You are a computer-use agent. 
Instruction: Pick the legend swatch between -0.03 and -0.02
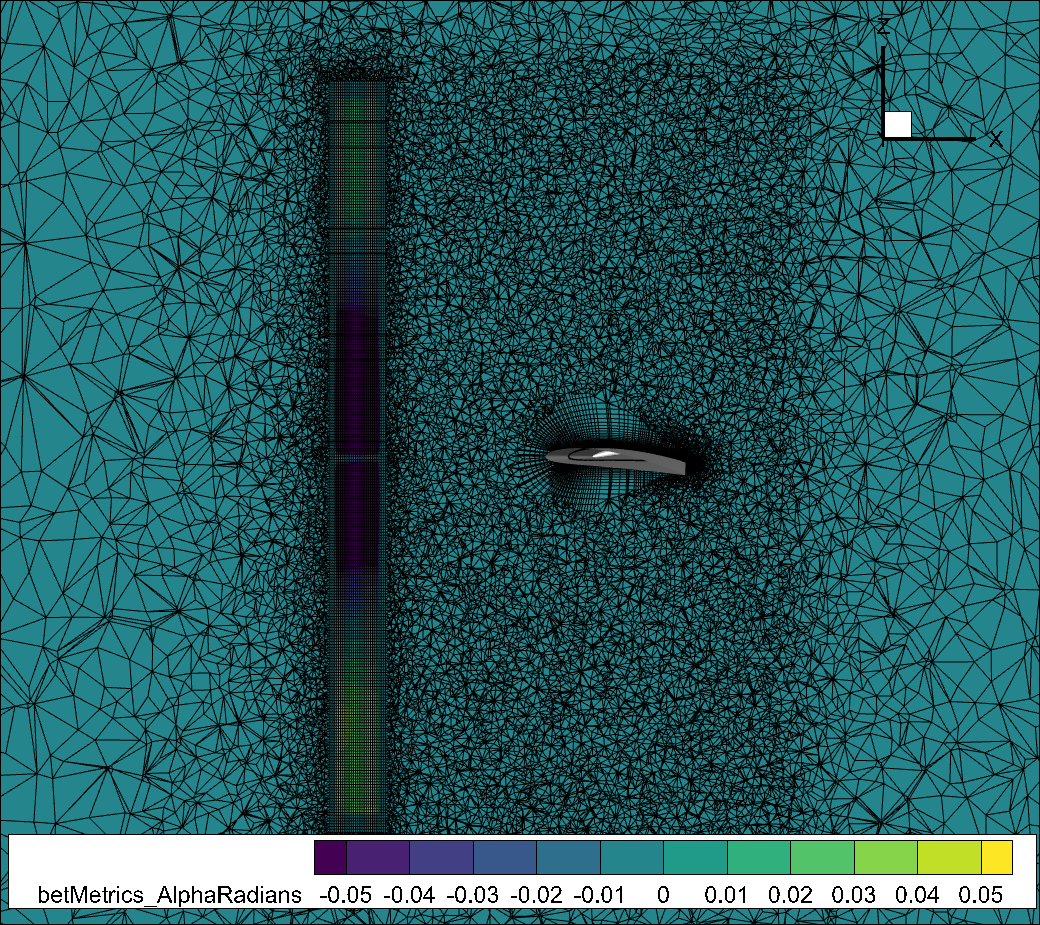[505, 857]
